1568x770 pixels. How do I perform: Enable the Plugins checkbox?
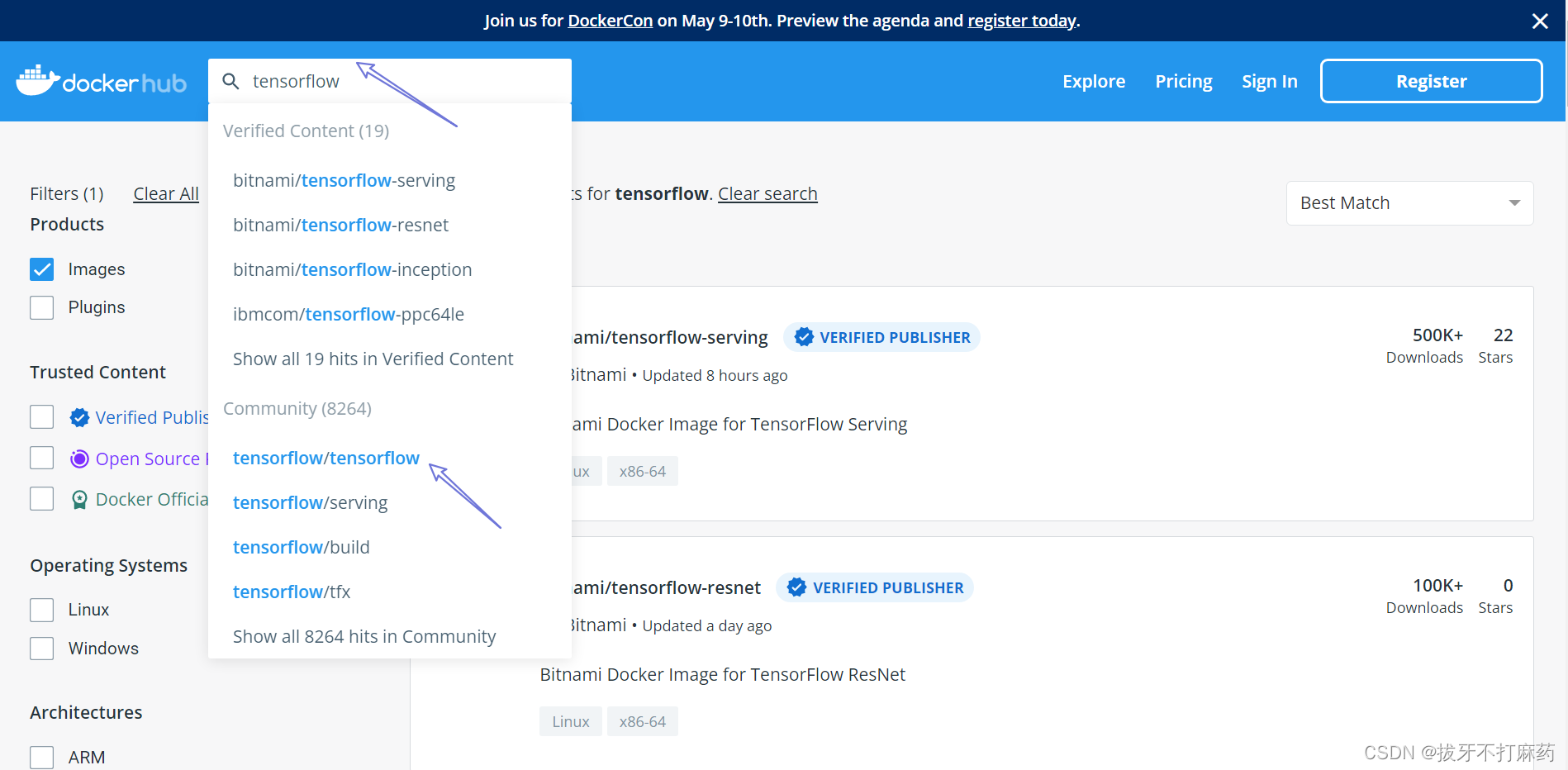(42, 307)
